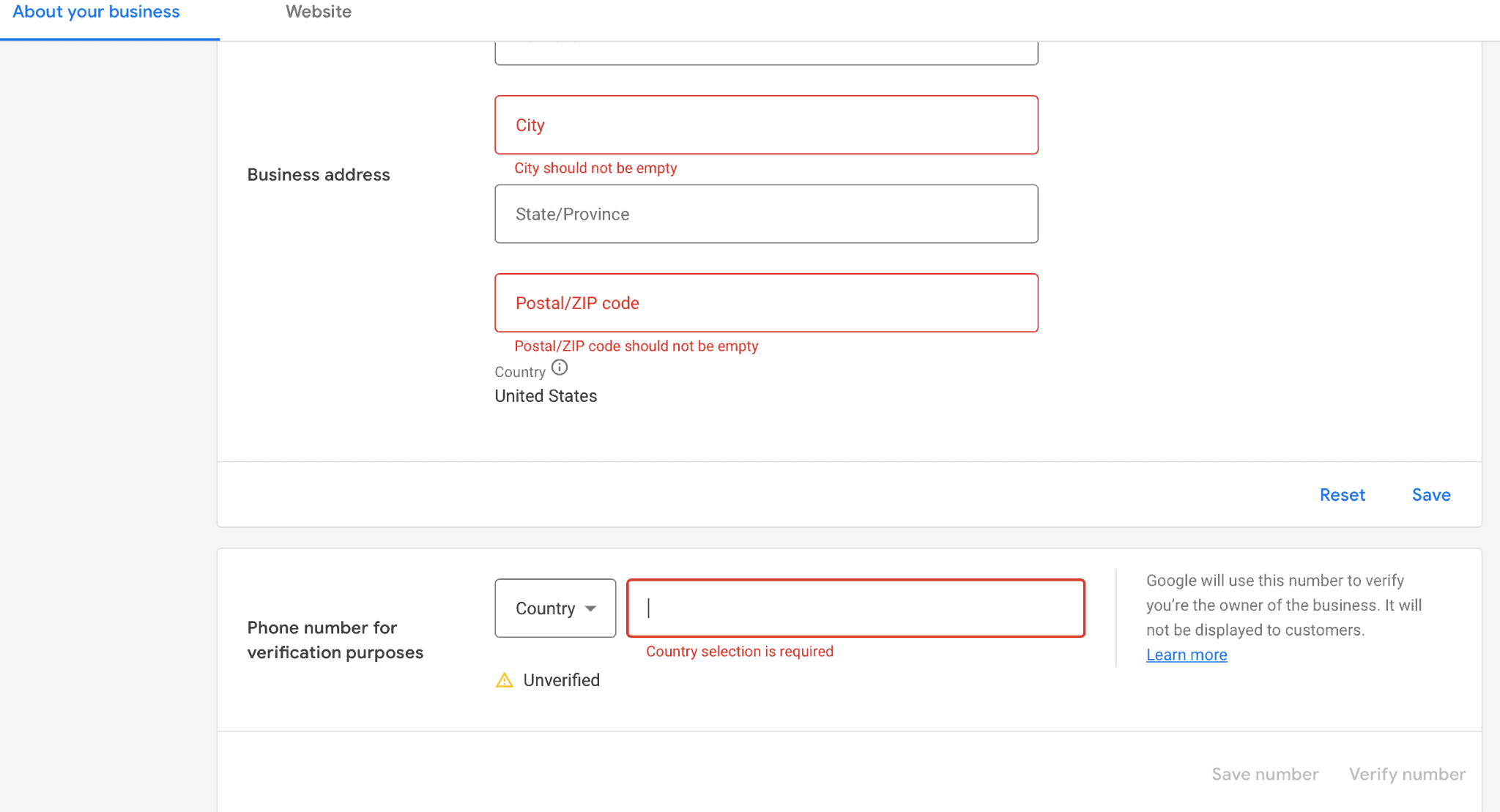This screenshot has width=1500, height=812.
Task: Select the Country dropdown arrow
Action: coord(592,608)
